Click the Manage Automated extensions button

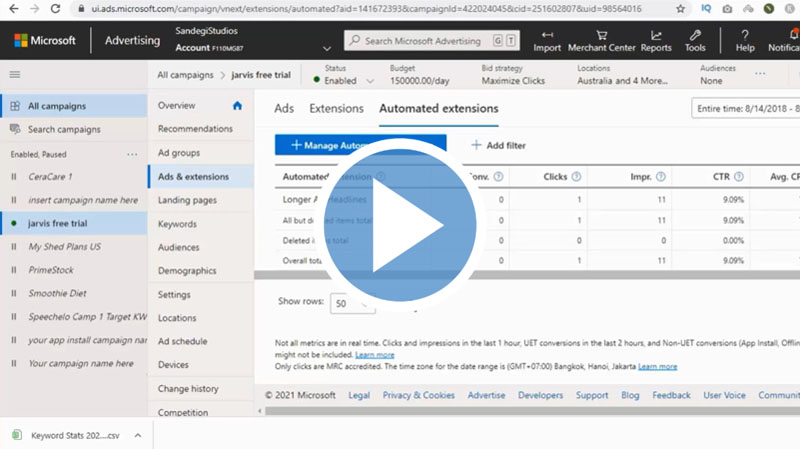coord(361,145)
